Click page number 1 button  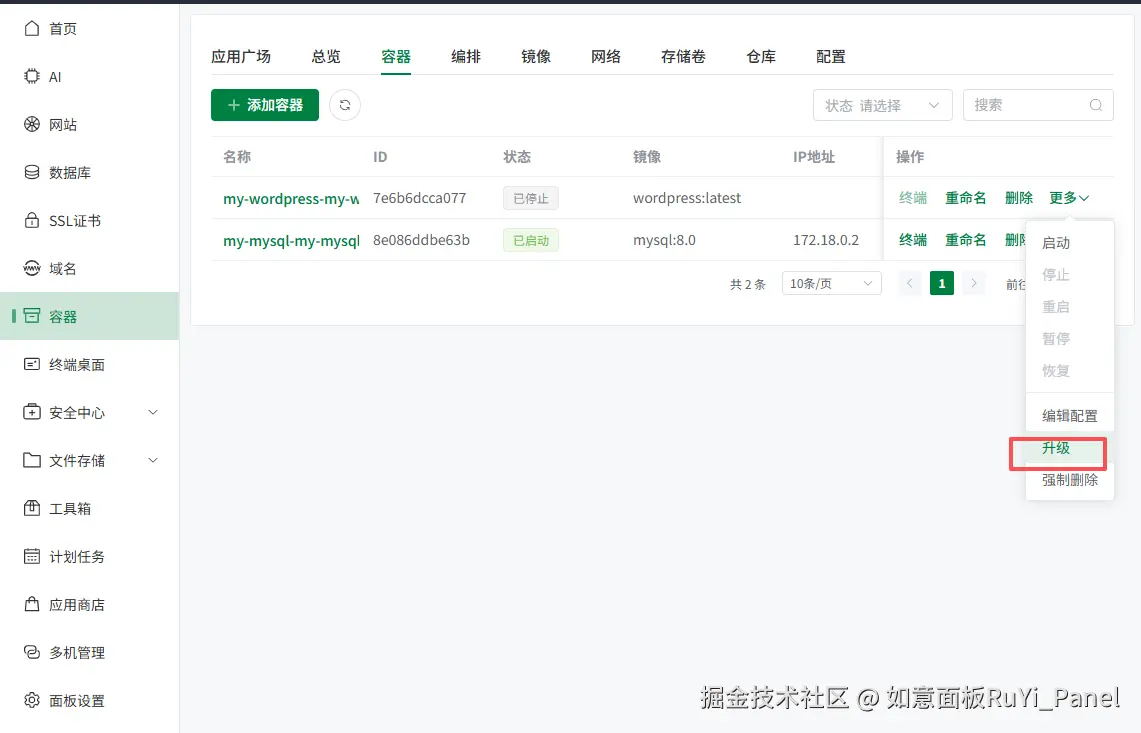(942, 283)
